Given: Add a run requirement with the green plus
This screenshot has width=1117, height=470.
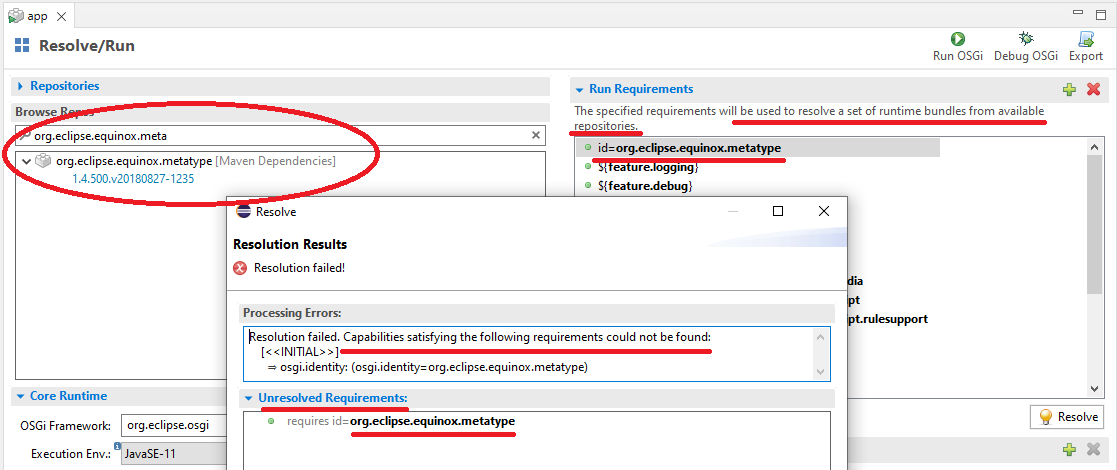Looking at the screenshot, I should click(x=1069, y=90).
